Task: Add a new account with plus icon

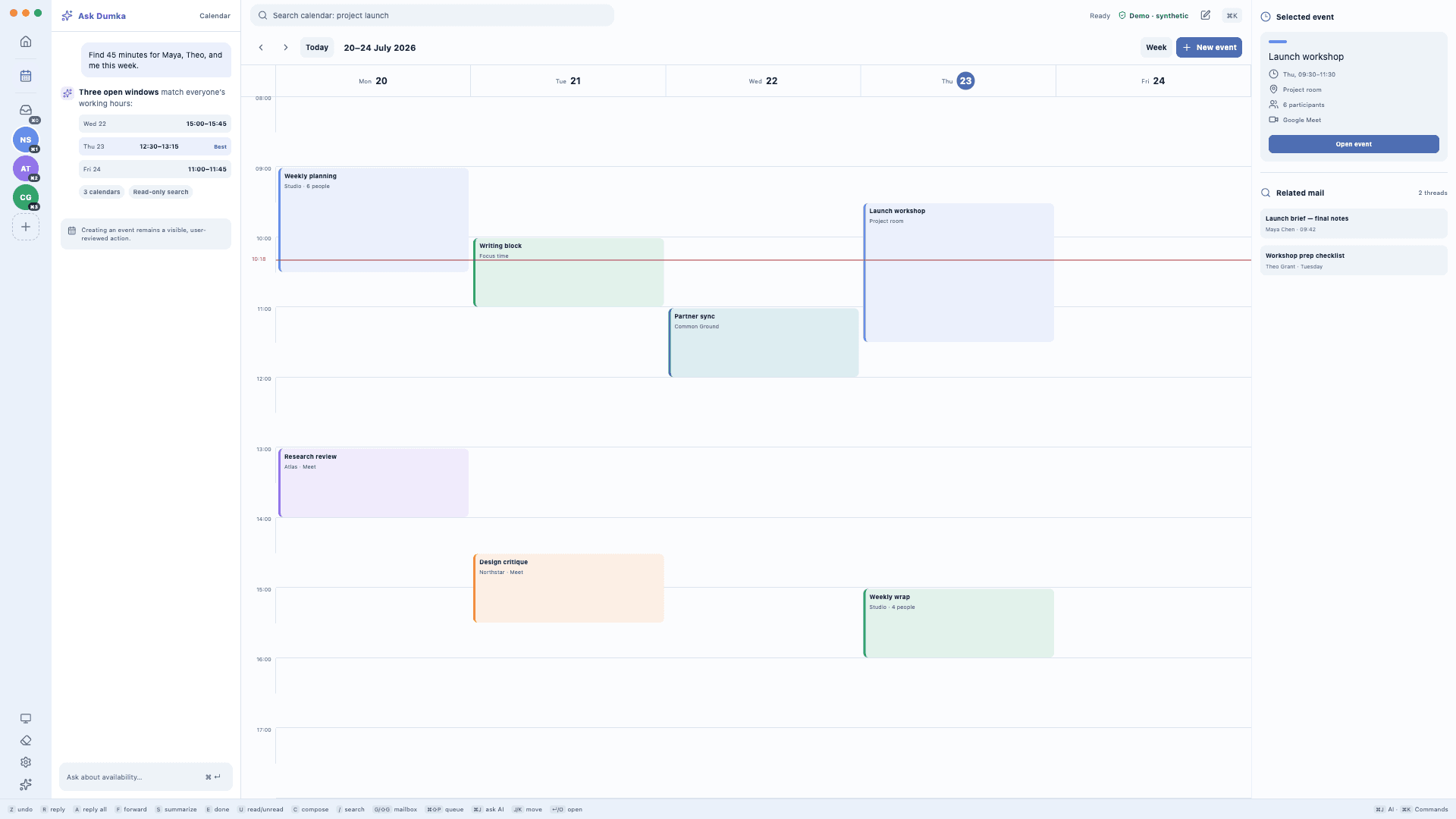Action: tap(26, 227)
